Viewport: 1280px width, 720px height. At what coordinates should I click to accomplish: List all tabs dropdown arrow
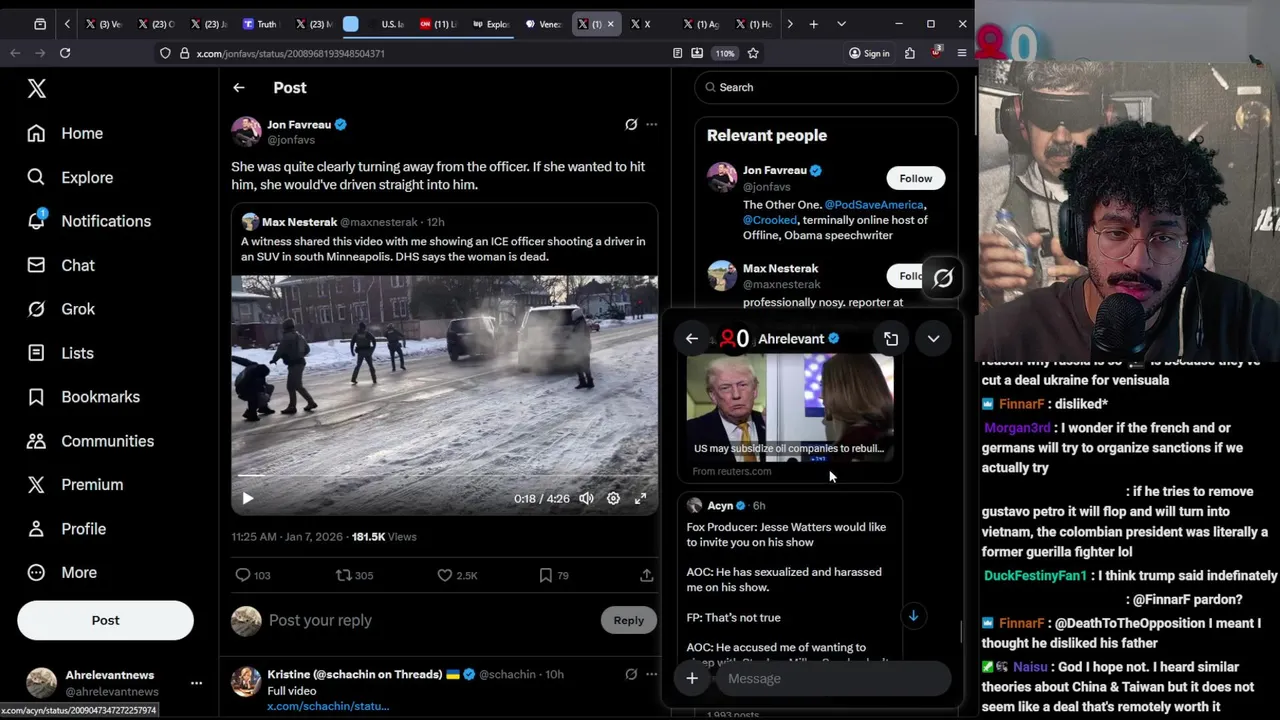[x=841, y=24]
